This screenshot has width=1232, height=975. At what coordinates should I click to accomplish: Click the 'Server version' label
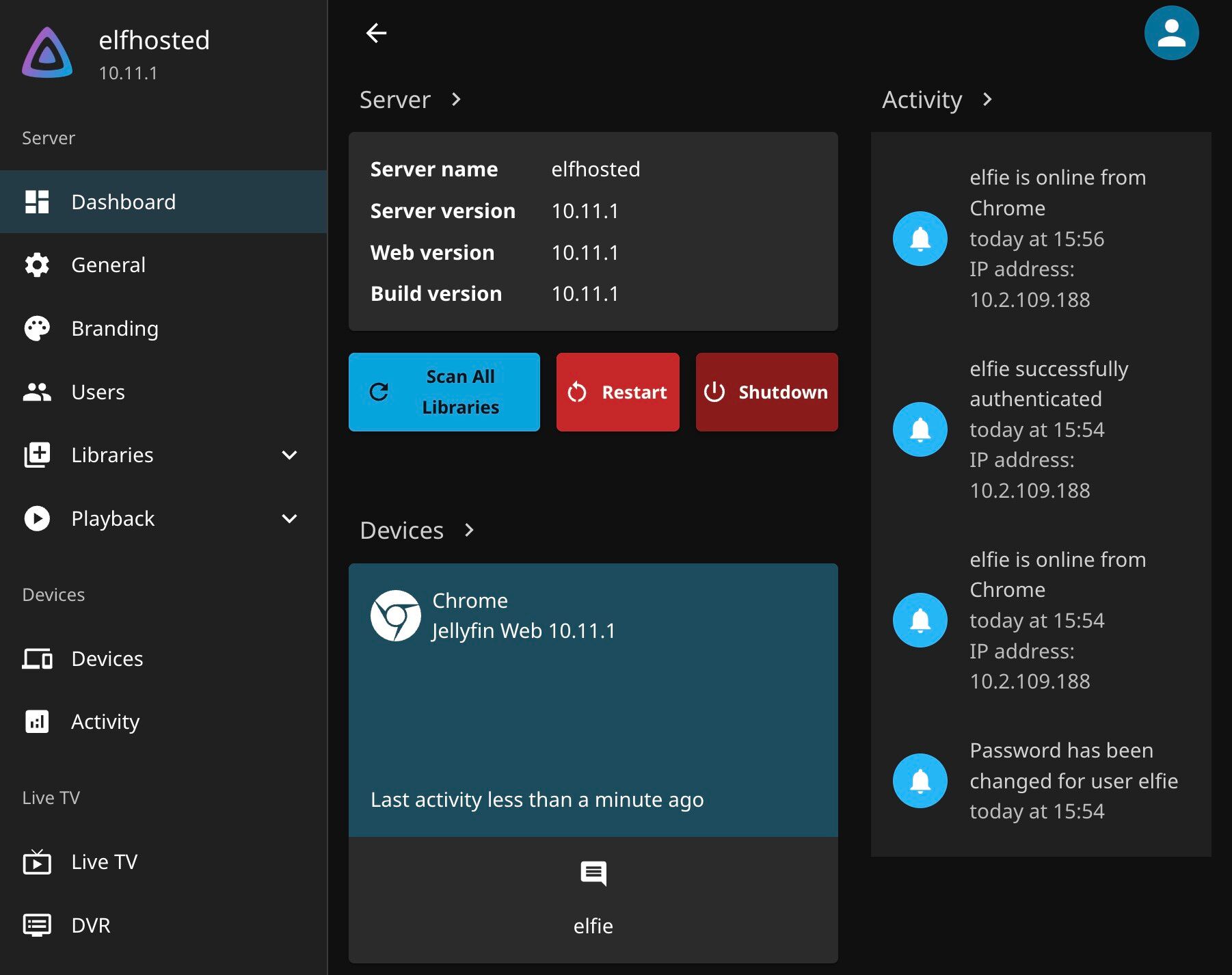(443, 211)
